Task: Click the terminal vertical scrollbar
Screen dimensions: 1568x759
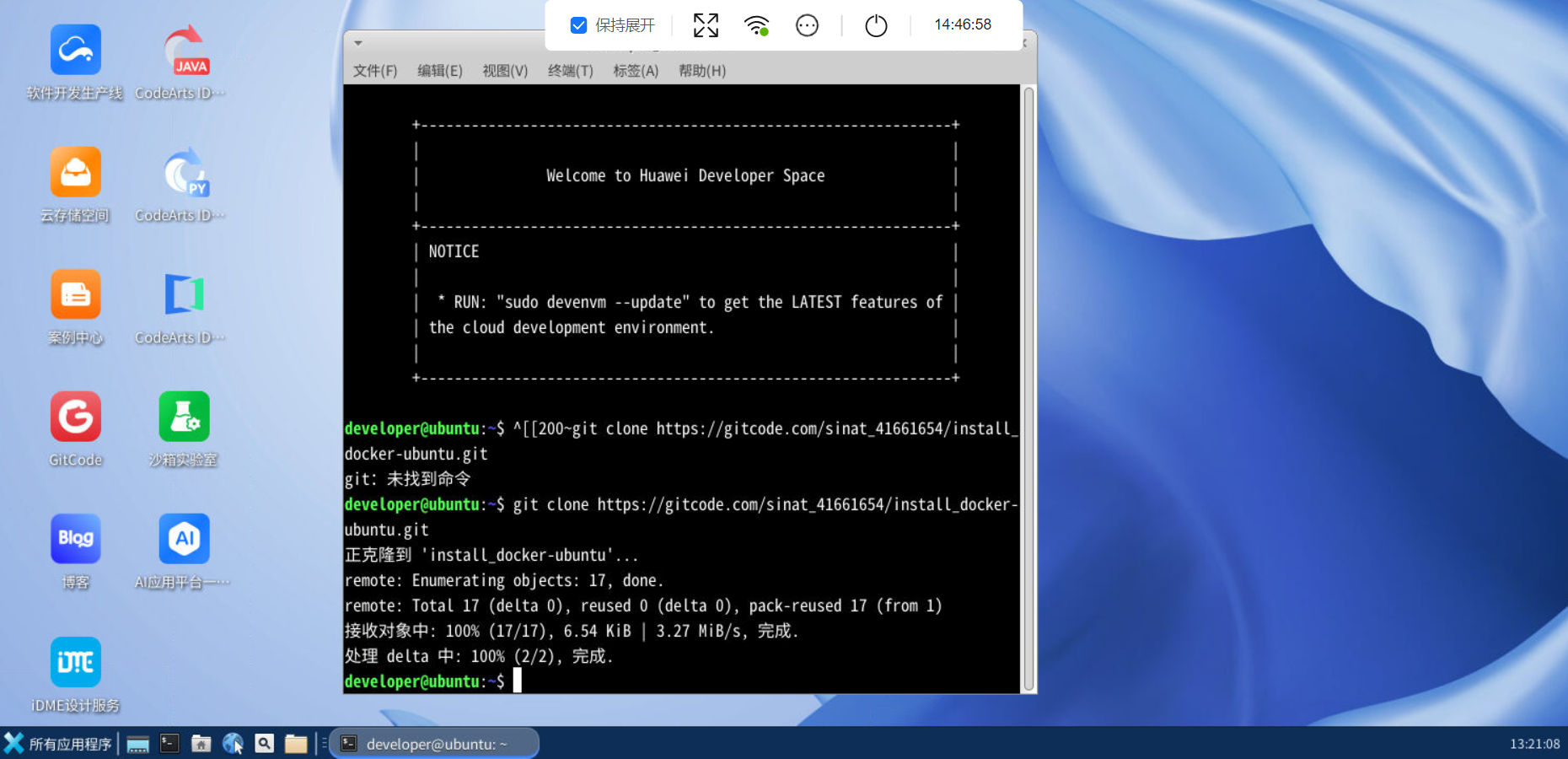Action: [x=1028, y=388]
